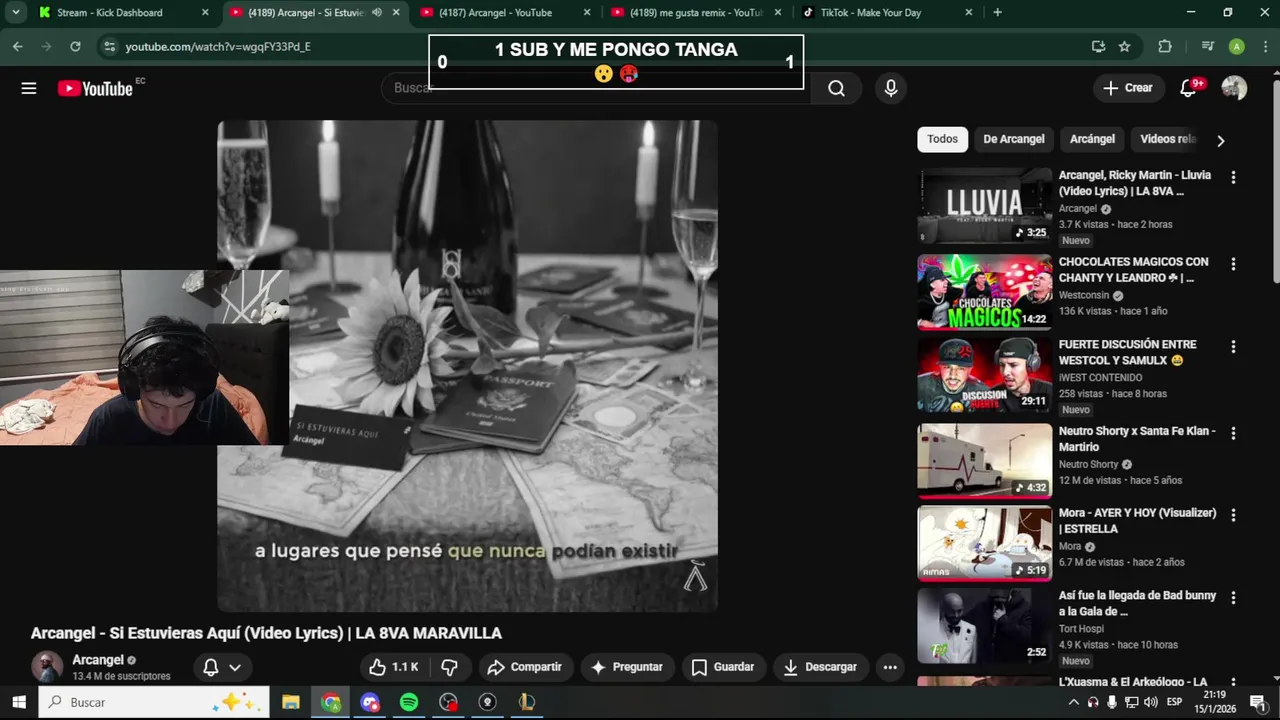
Task: Open the Chocolates Magicos thumbnail
Action: pos(985,292)
